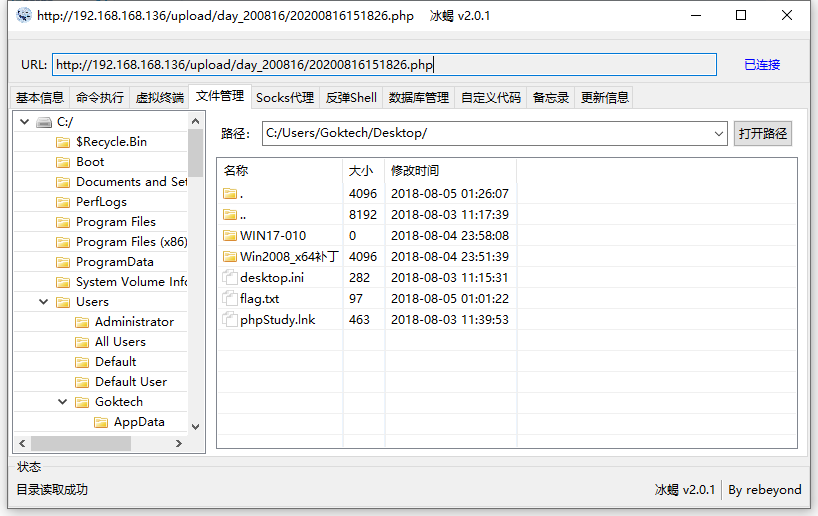Viewport: 818px width, 516px height.
Task: Collapse the Users tree node
Action: (x=44, y=302)
